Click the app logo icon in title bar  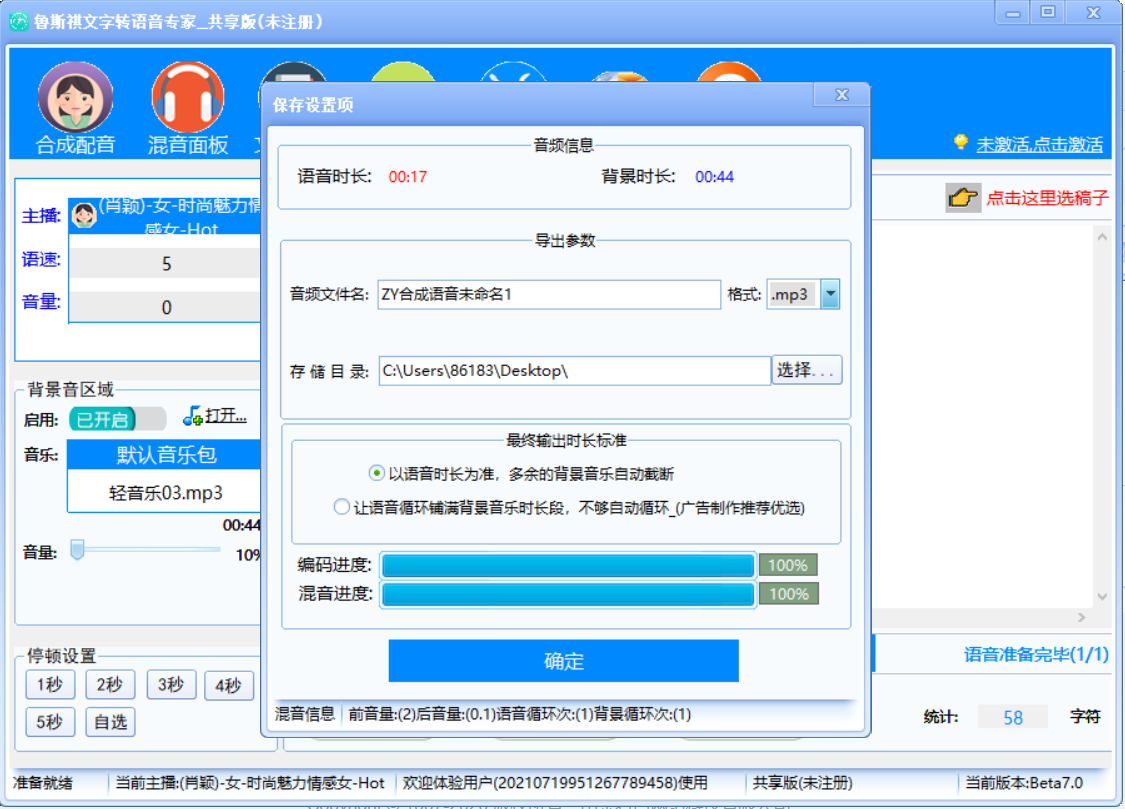click(x=18, y=21)
